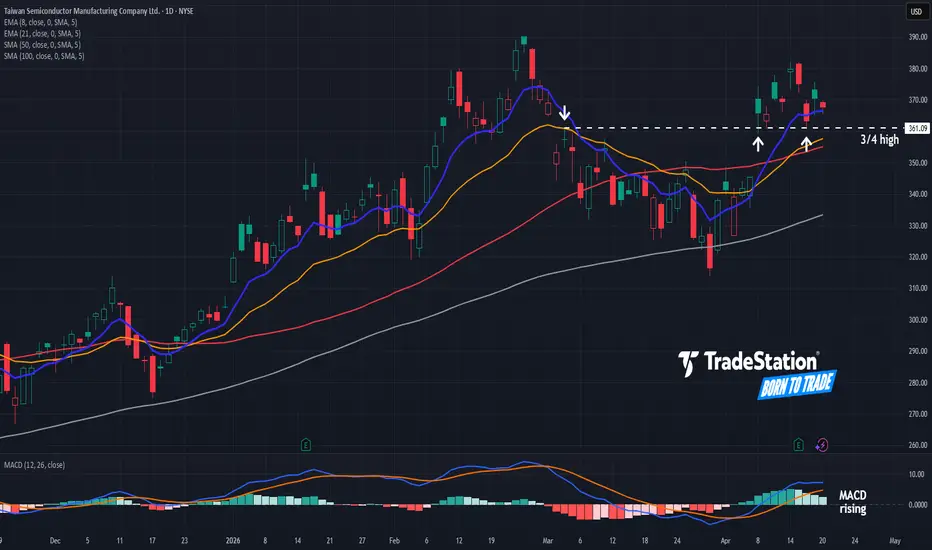
Task: Click the 2026 year label on time axis
Action: [x=233, y=540]
